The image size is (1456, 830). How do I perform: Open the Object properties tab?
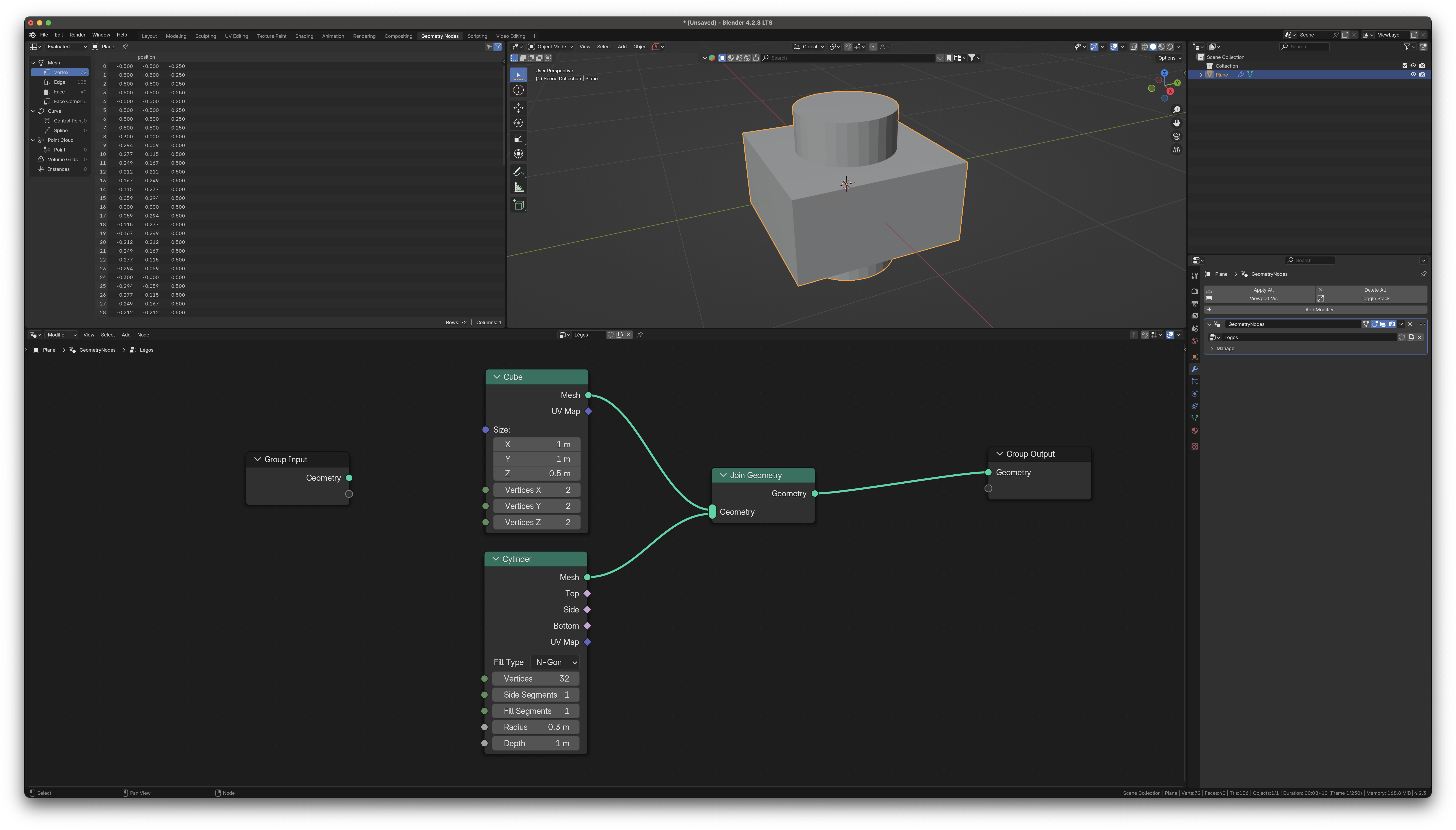[1194, 357]
